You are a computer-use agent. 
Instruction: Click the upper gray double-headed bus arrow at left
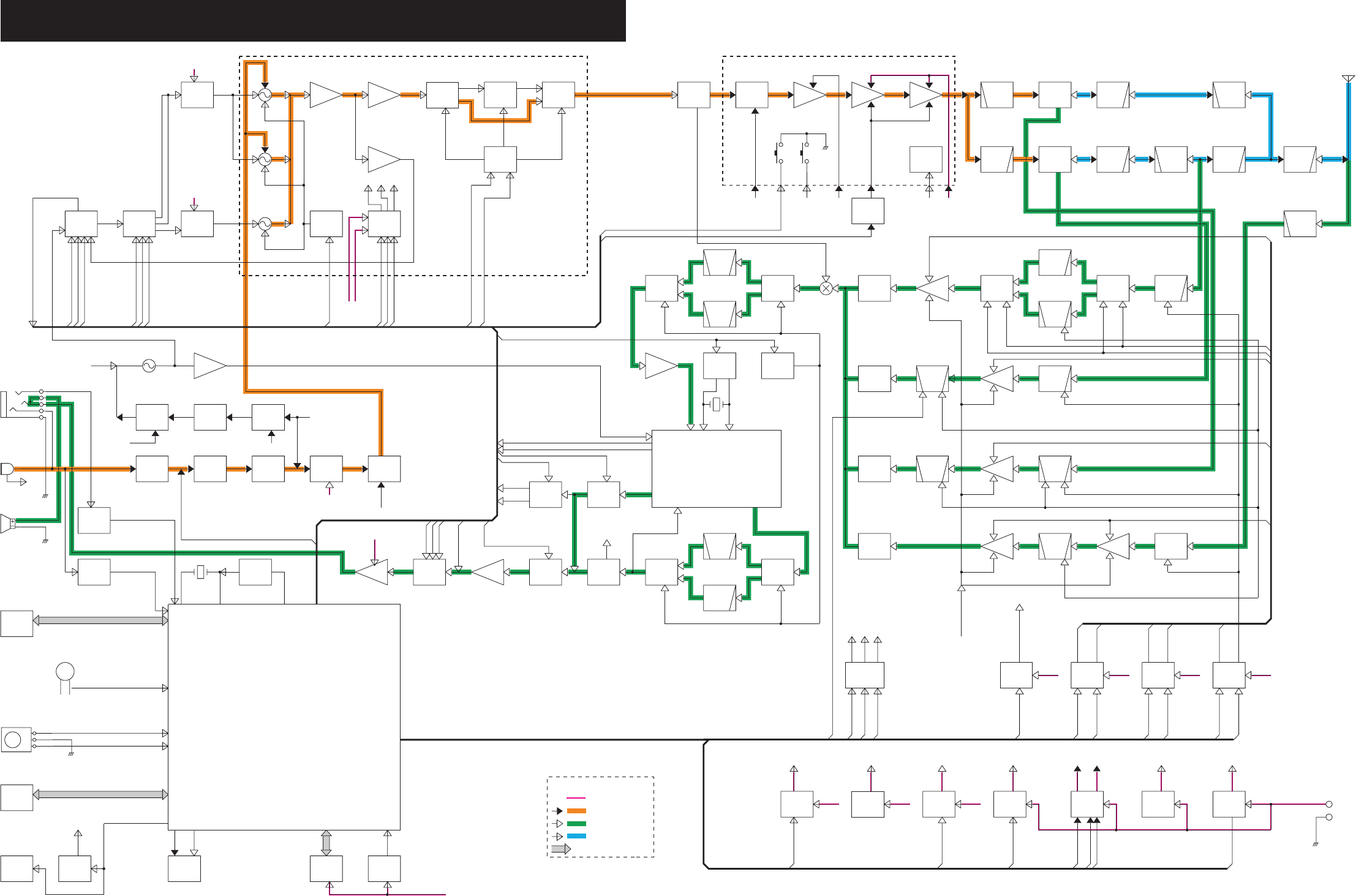(x=100, y=620)
